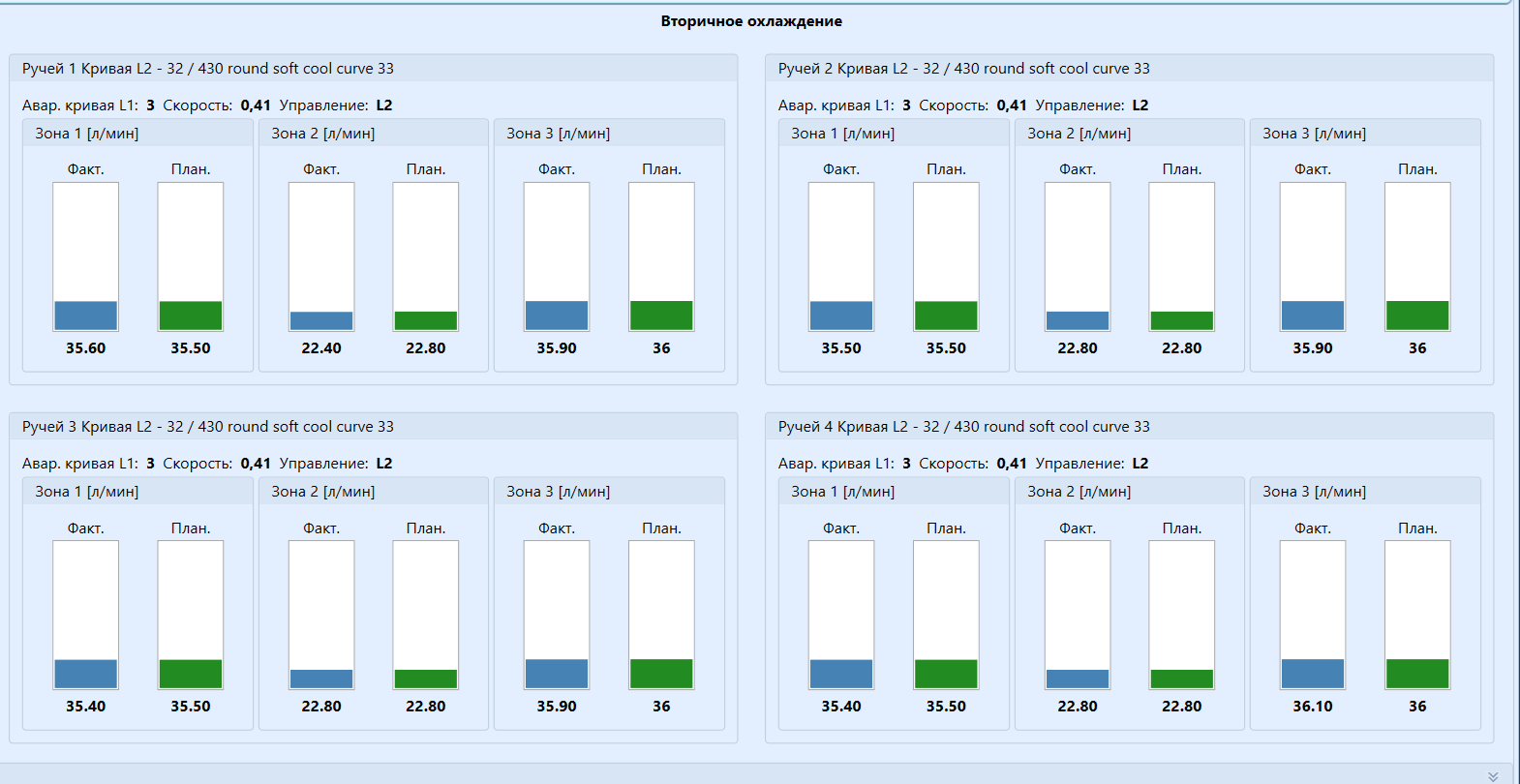Click the Вторичное охлаждение title
Screen dimensions: 1520x784
click(751, 21)
